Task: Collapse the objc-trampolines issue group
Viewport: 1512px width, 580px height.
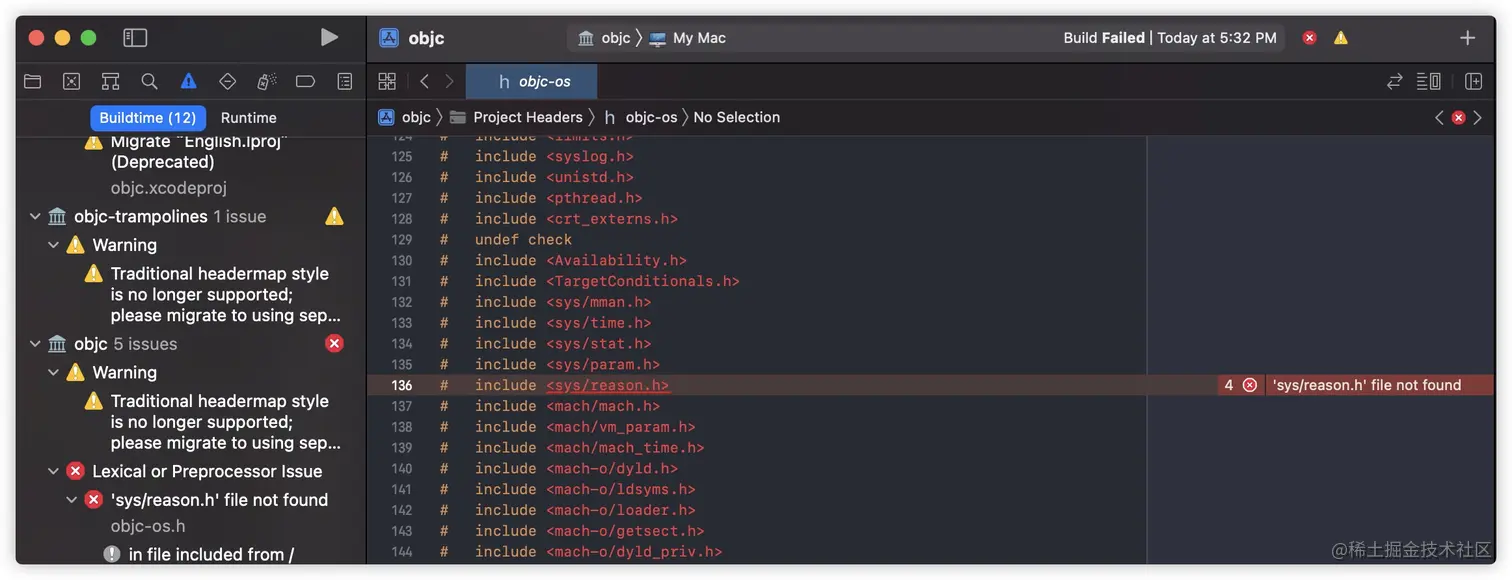Action: coord(35,217)
